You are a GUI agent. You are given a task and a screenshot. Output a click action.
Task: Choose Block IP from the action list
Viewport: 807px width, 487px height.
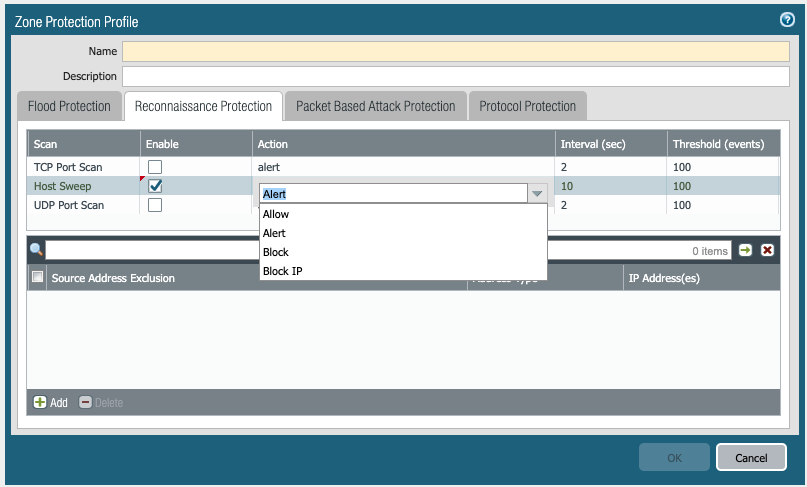point(403,271)
